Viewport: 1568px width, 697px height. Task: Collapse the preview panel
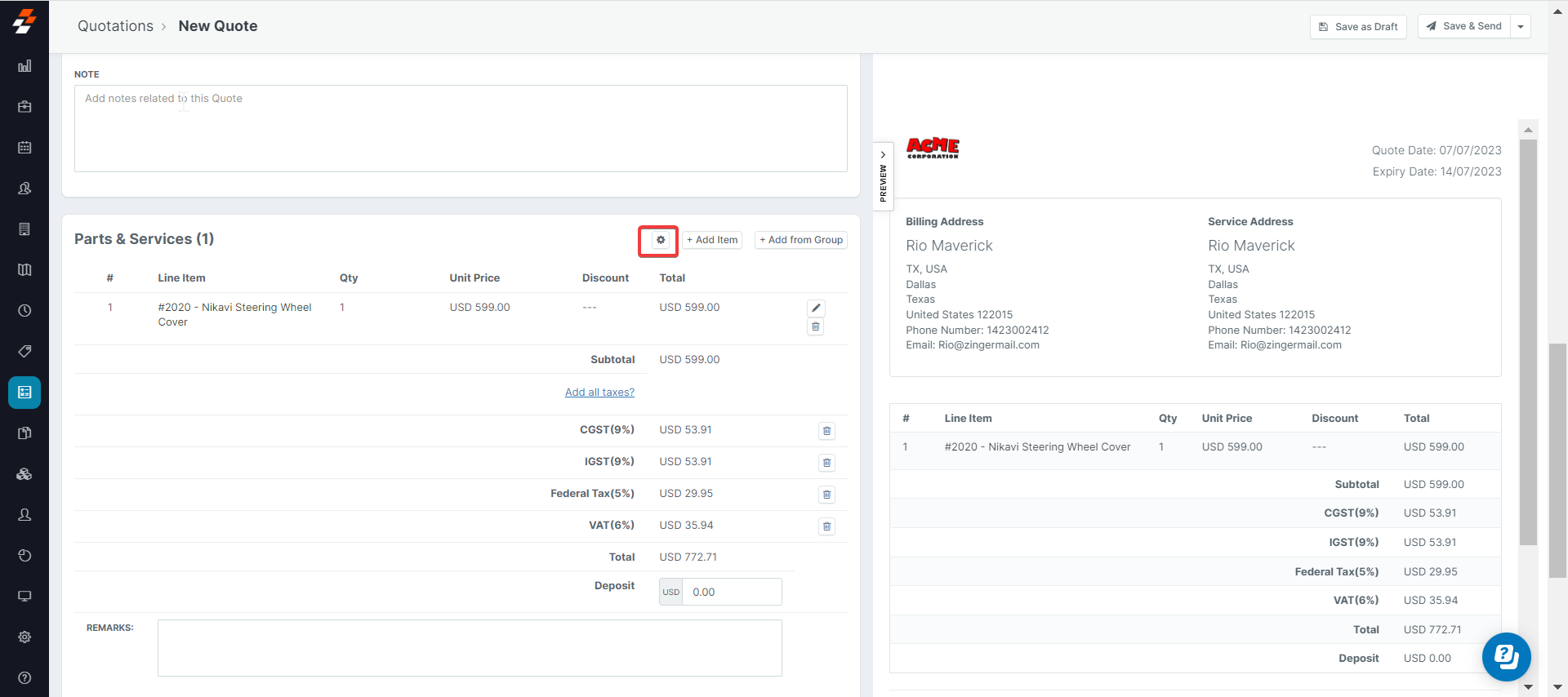[883, 175]
